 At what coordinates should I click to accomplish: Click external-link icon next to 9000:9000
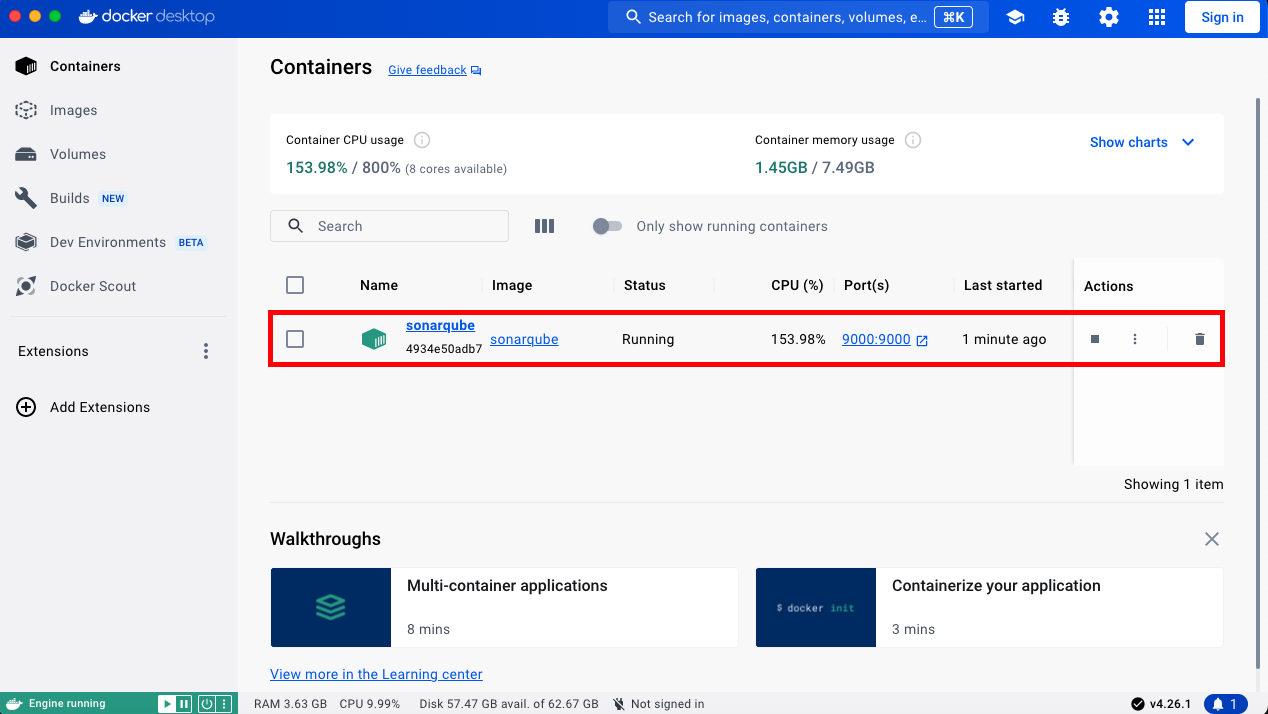[x=922, y=340]
